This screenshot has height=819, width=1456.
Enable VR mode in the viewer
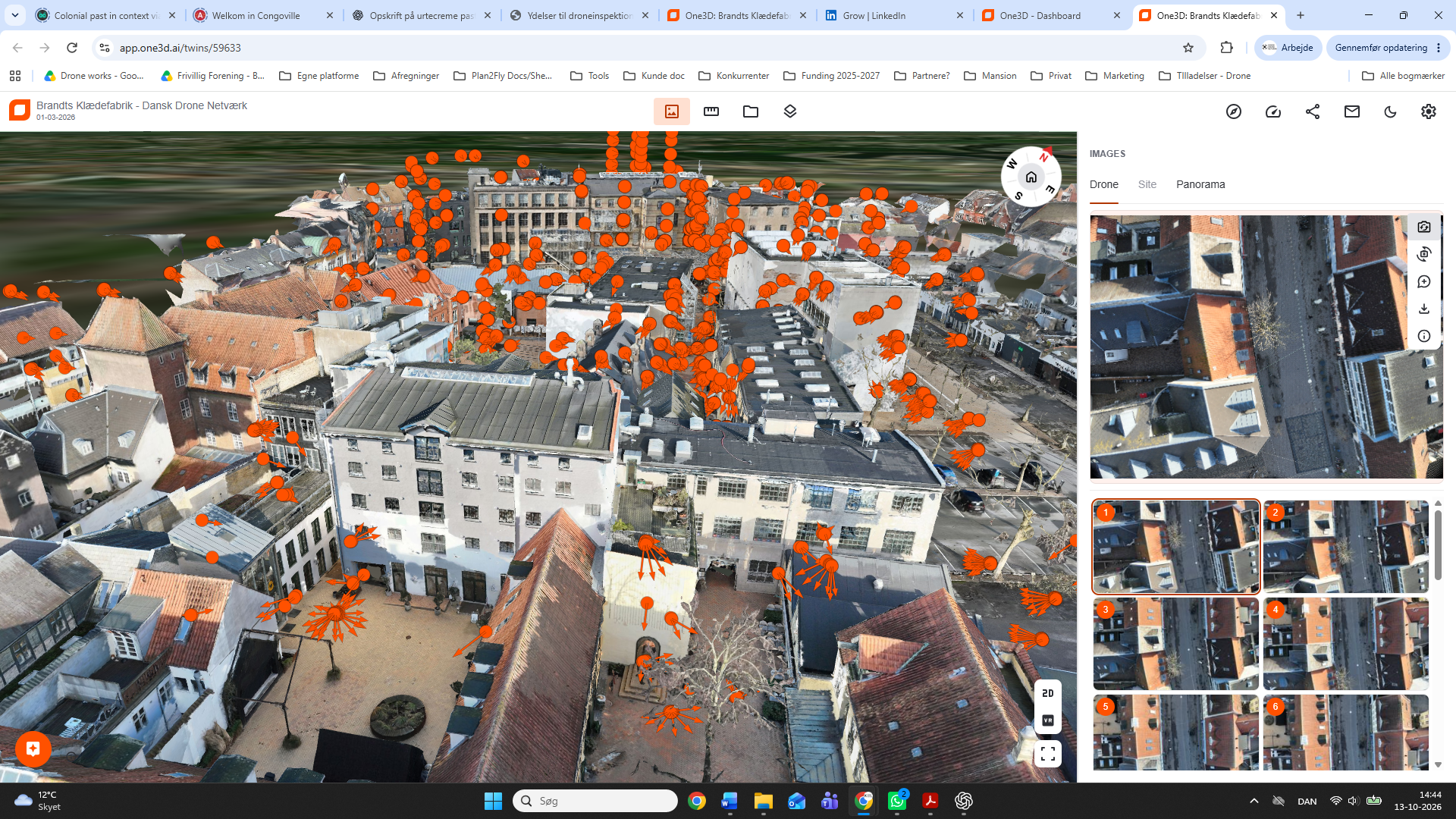point(1048,720)
